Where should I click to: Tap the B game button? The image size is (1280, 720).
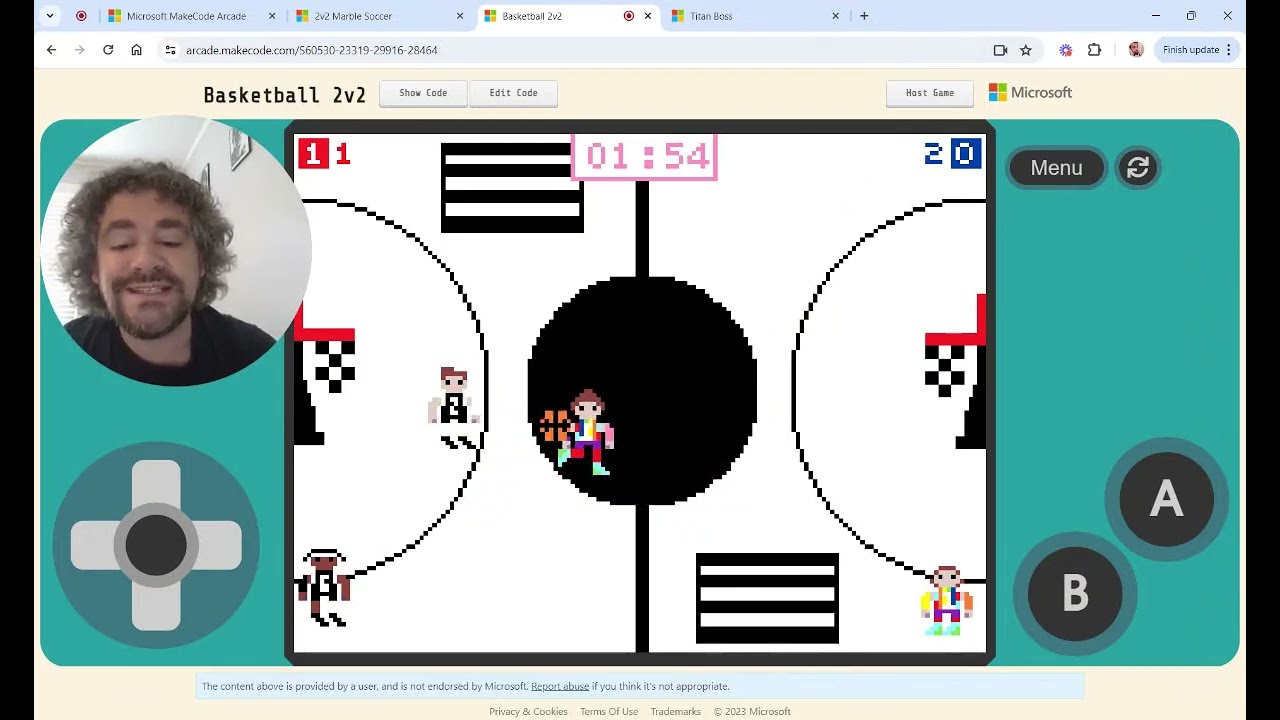[x=1075, y=594]
